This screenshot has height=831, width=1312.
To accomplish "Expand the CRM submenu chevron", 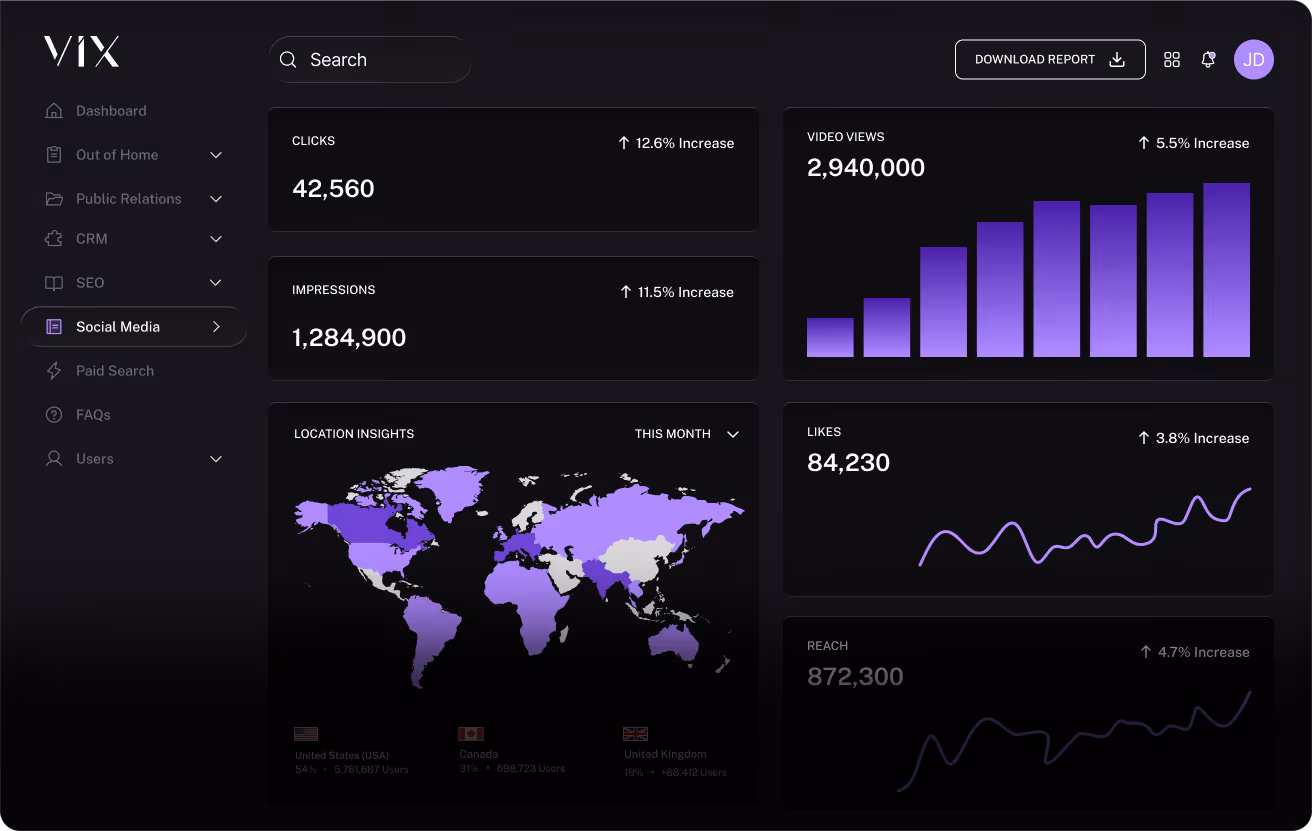I will point(216,239).
